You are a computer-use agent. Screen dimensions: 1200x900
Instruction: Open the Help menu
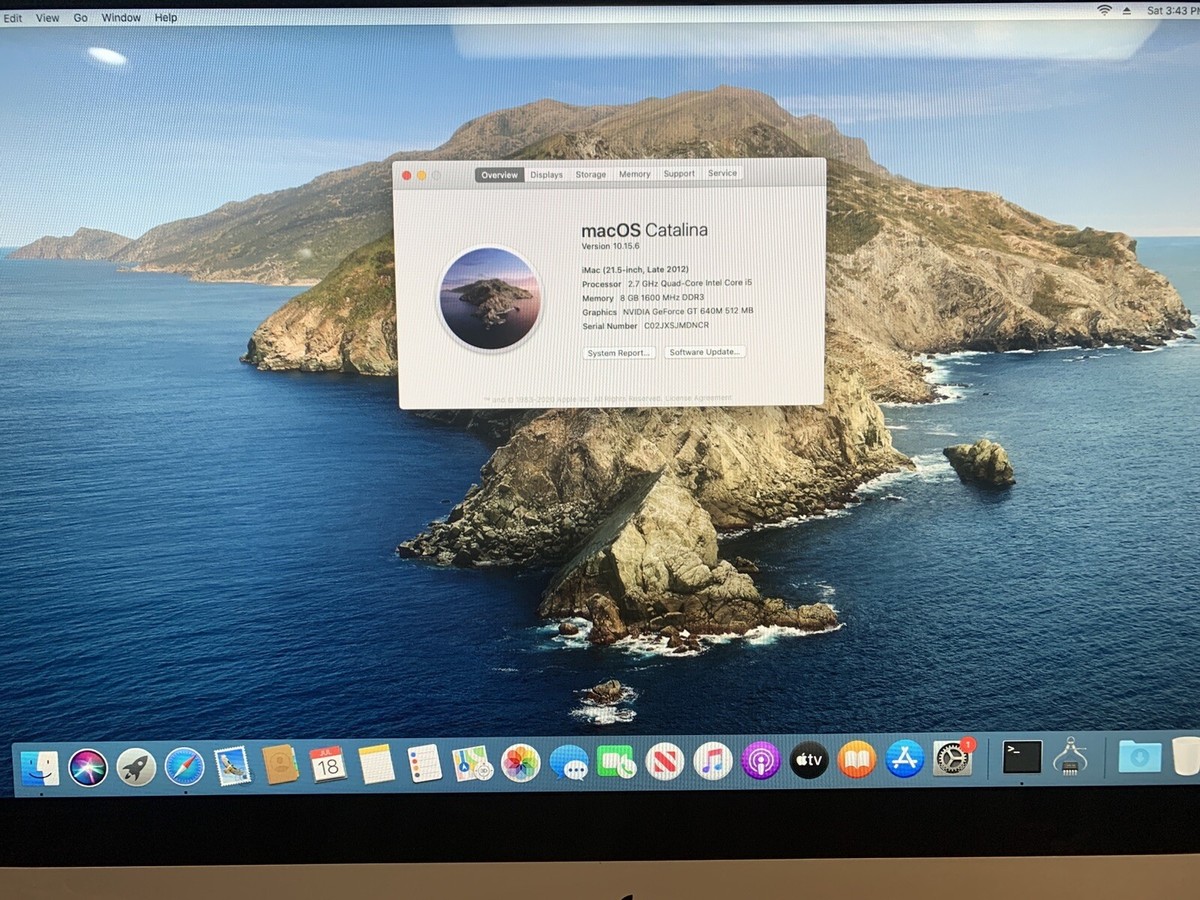point(166,17)
